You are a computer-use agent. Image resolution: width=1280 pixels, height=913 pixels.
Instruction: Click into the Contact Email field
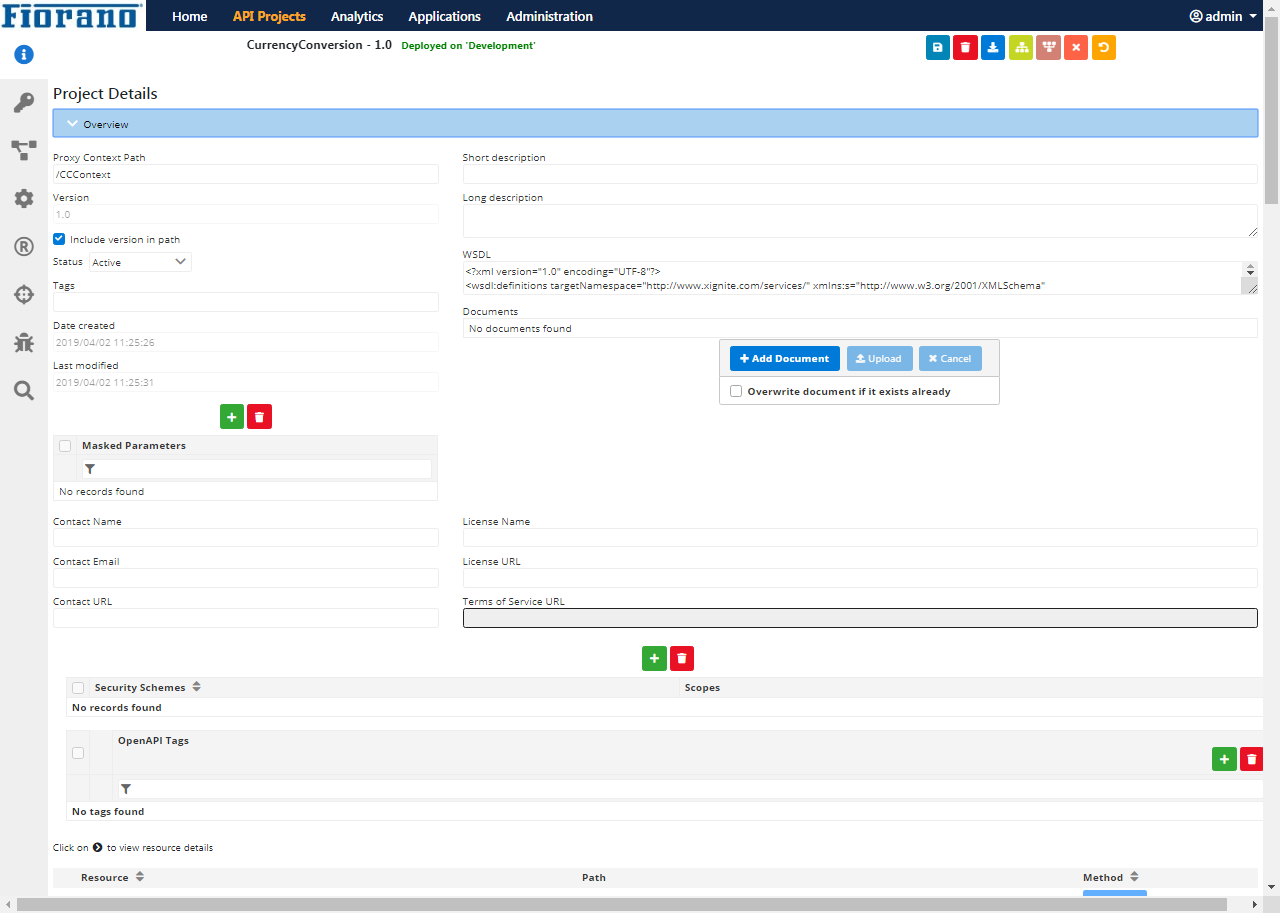(246, 578)
